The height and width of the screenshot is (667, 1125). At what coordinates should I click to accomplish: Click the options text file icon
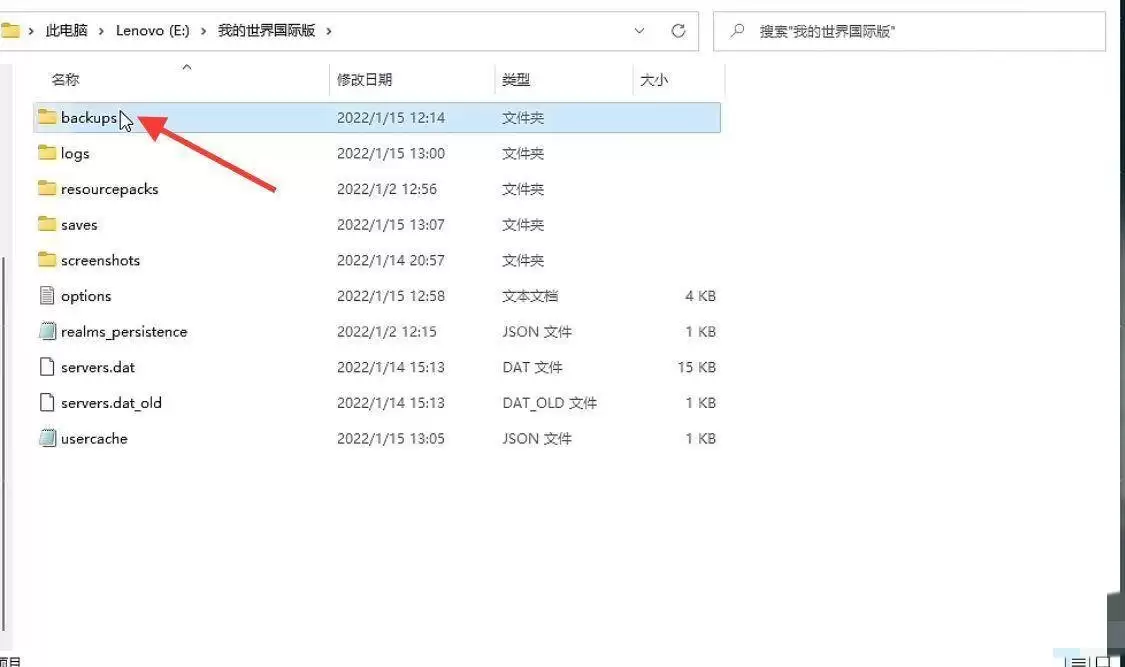coord(47,295)
